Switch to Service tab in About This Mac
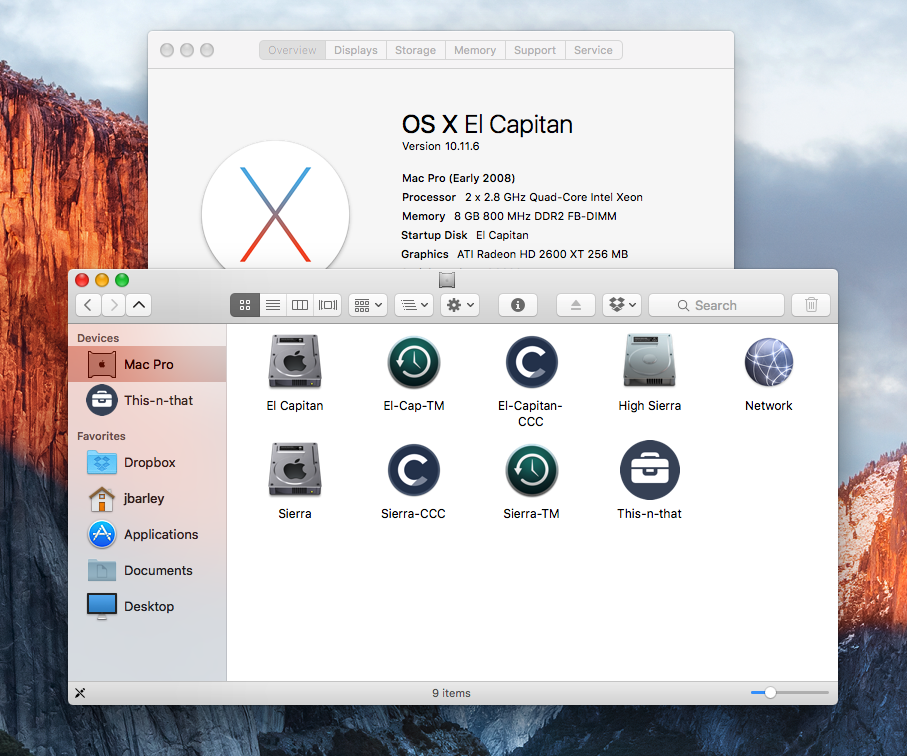Viewport: 907px width, 756px height. [593, 50]
